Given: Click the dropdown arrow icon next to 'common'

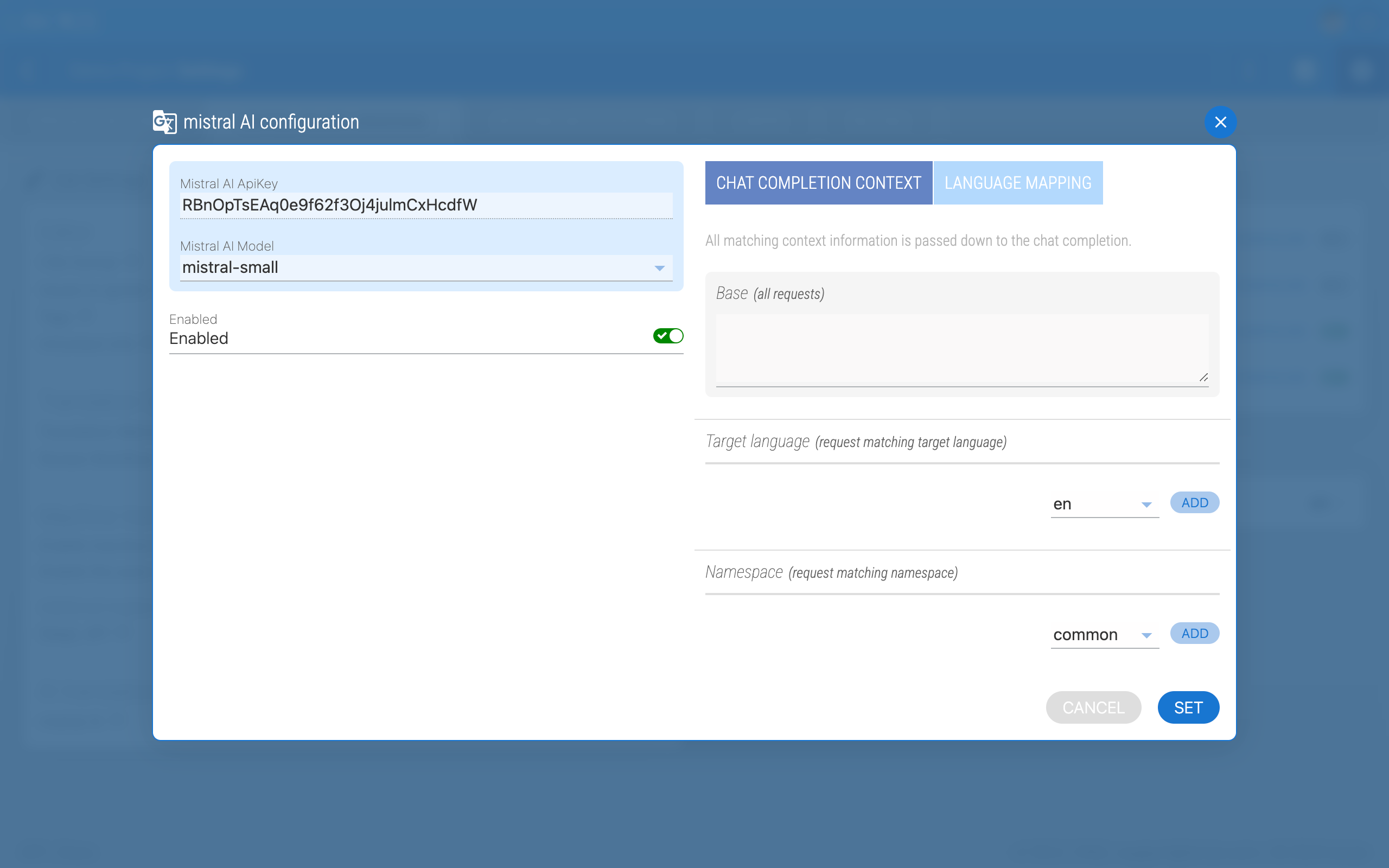Looking at the screenshot, I should tap(1147, 635).
